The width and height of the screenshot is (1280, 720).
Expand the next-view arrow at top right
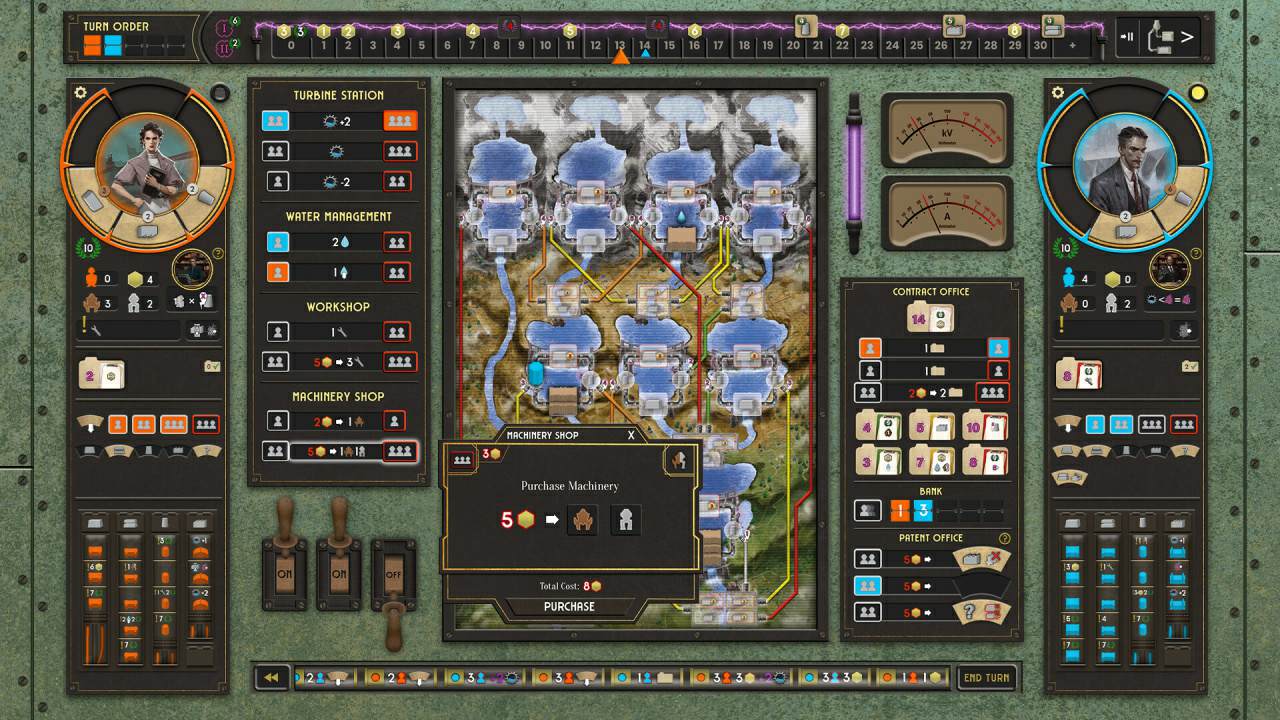pyautogui.click(x=1187, y=37)
